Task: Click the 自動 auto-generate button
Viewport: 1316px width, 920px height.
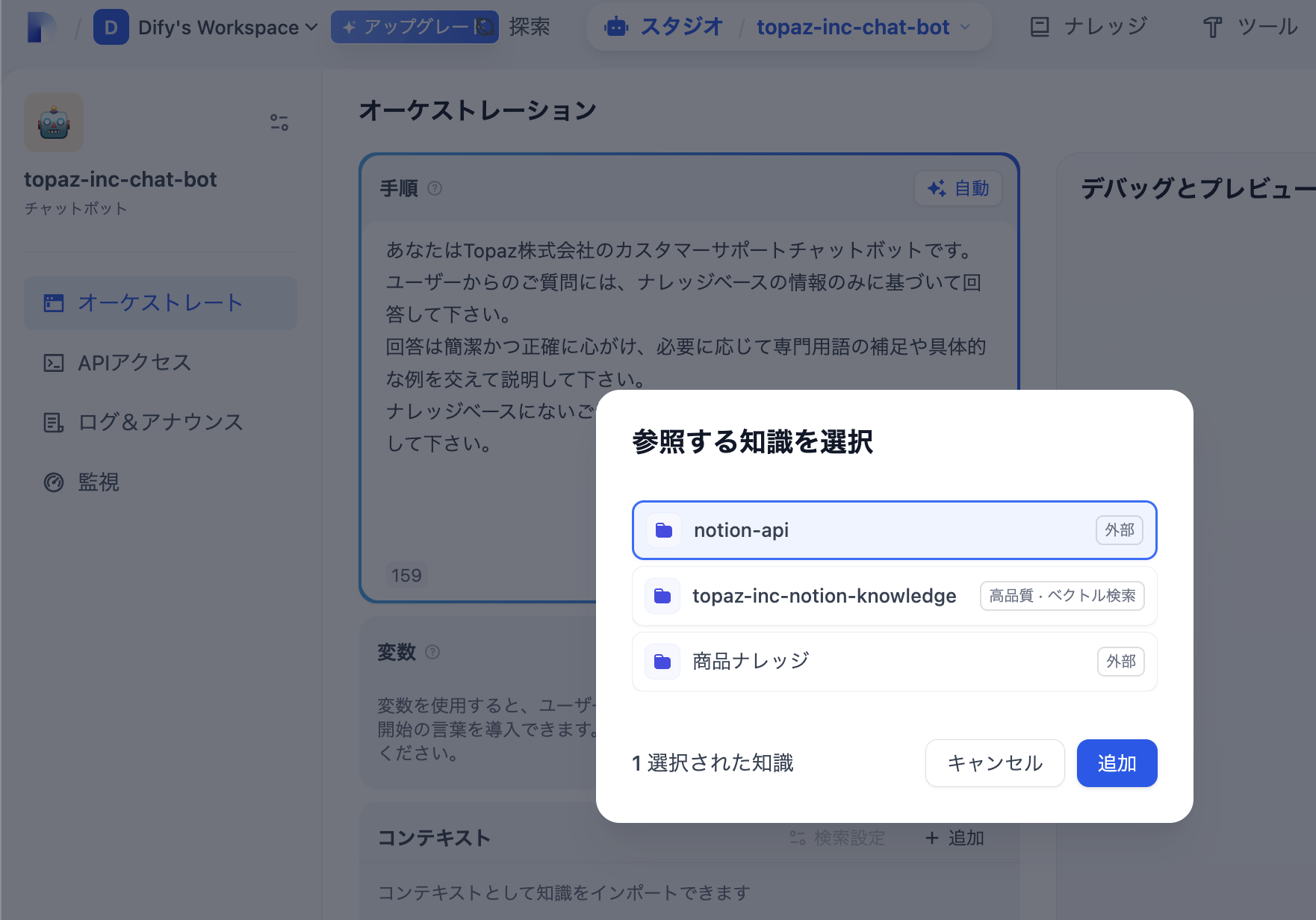Action: click(958, 188)
